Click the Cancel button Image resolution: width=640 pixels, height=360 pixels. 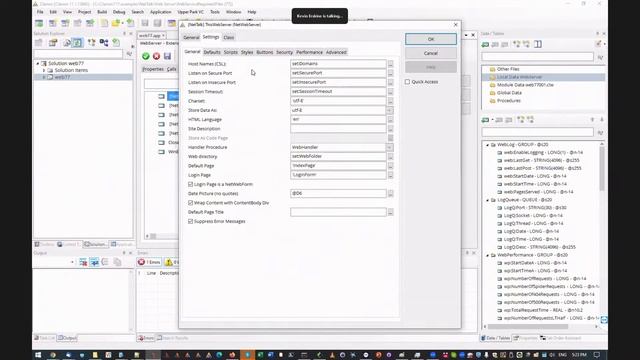tap(431, 53)
